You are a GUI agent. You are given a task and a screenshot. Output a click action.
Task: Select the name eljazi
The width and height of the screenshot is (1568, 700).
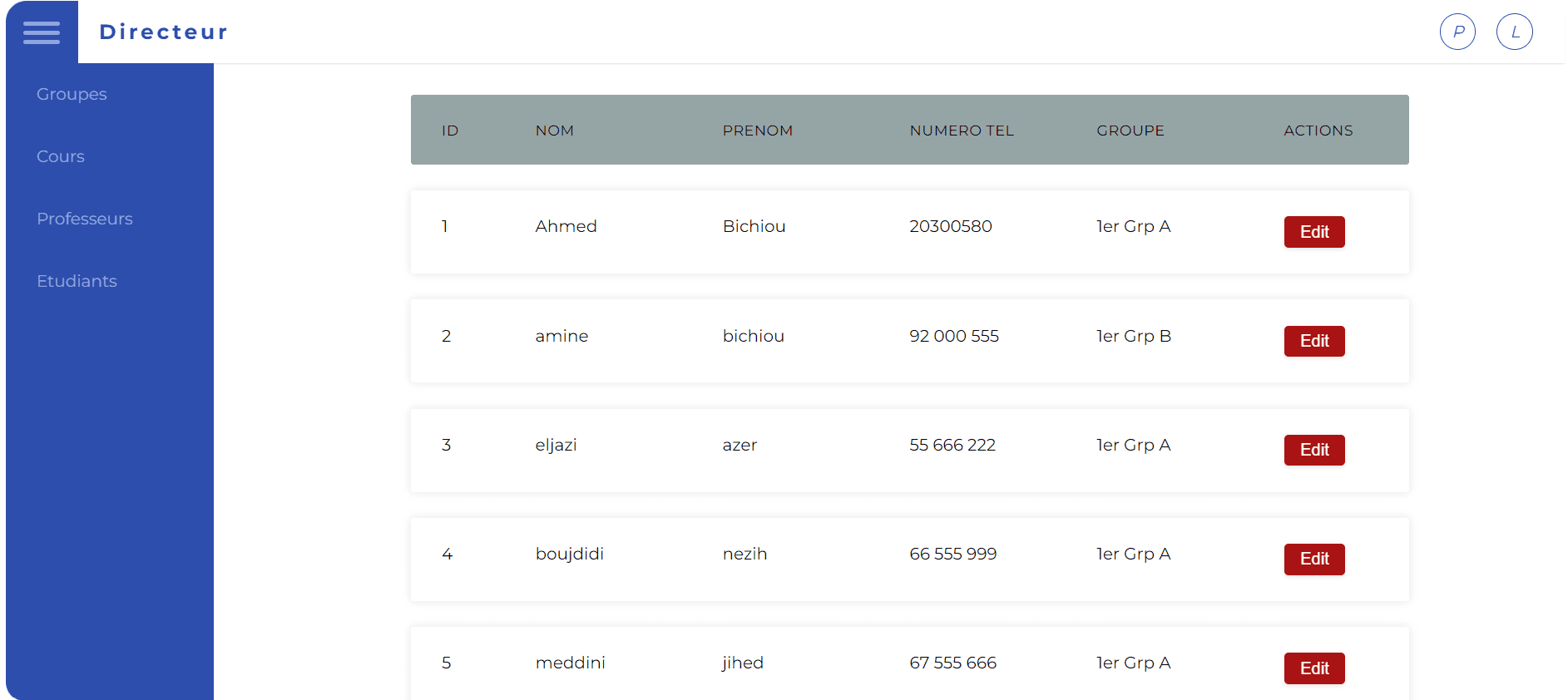(556, 445)
